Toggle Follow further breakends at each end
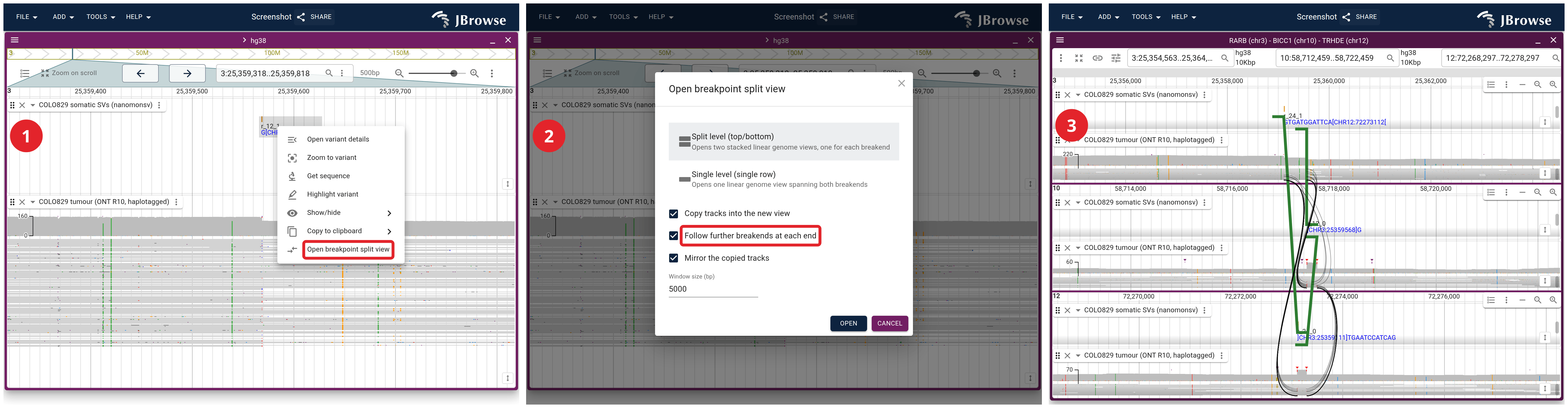1568x408 pixels. 673,236
